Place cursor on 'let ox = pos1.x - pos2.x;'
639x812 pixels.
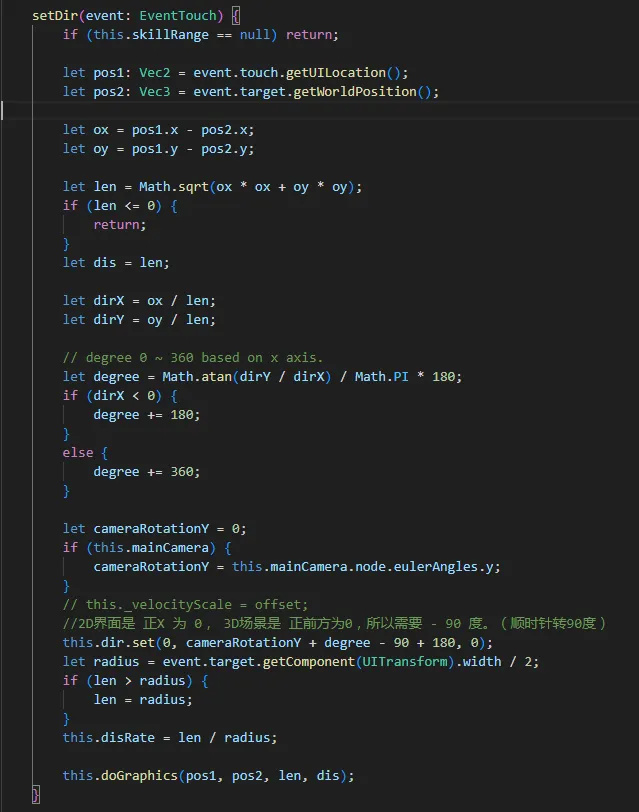point(158,129)
